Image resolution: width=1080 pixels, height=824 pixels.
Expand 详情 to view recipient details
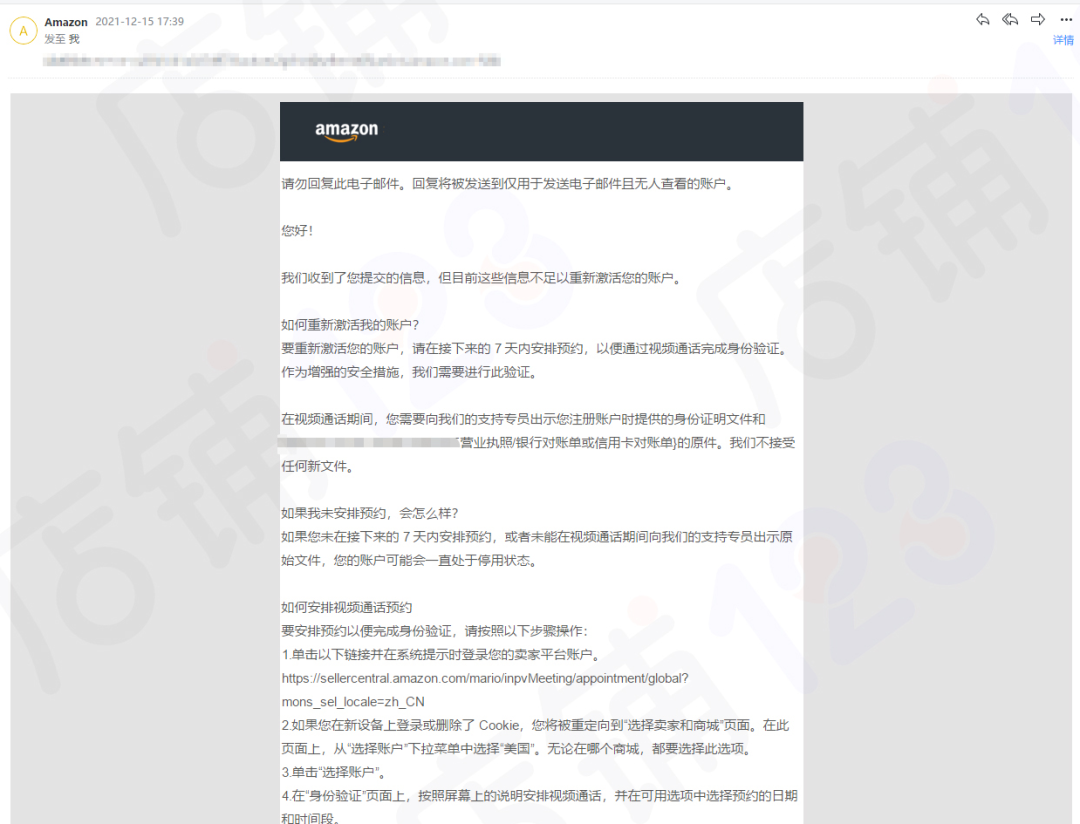click(x=1063, y=40)
